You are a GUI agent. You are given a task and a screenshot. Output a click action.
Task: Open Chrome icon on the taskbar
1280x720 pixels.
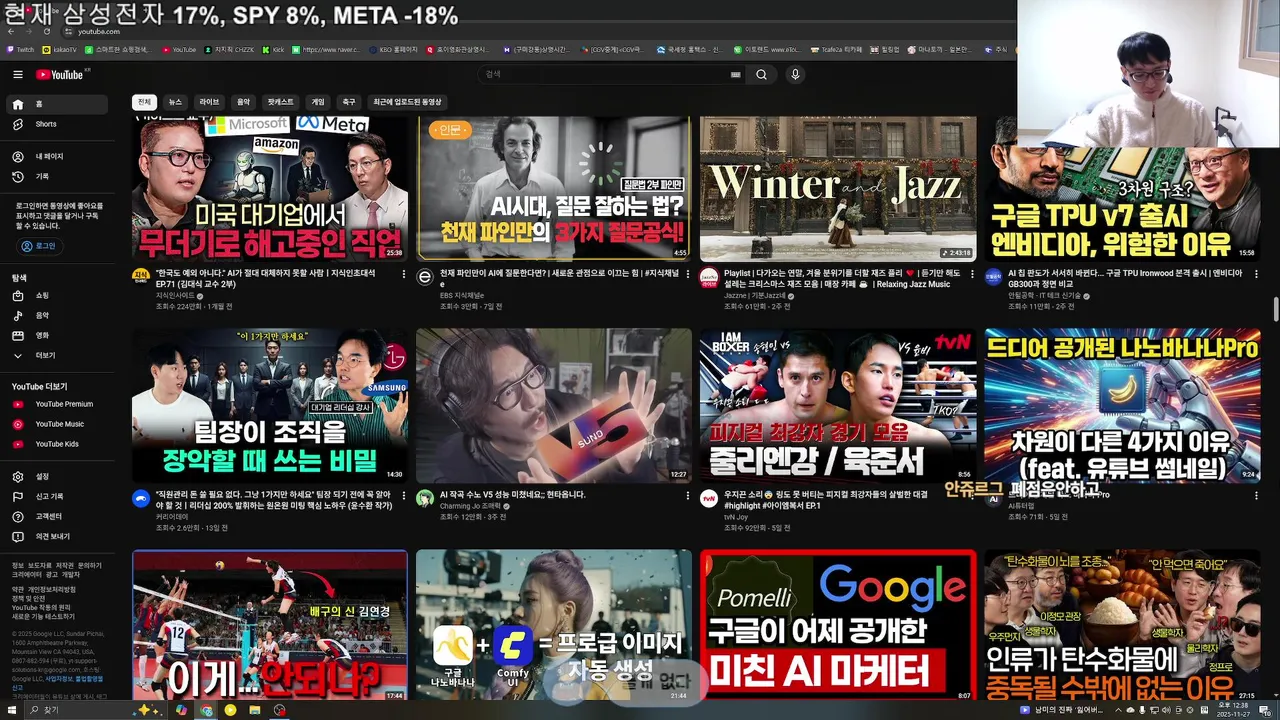point(206,710)
